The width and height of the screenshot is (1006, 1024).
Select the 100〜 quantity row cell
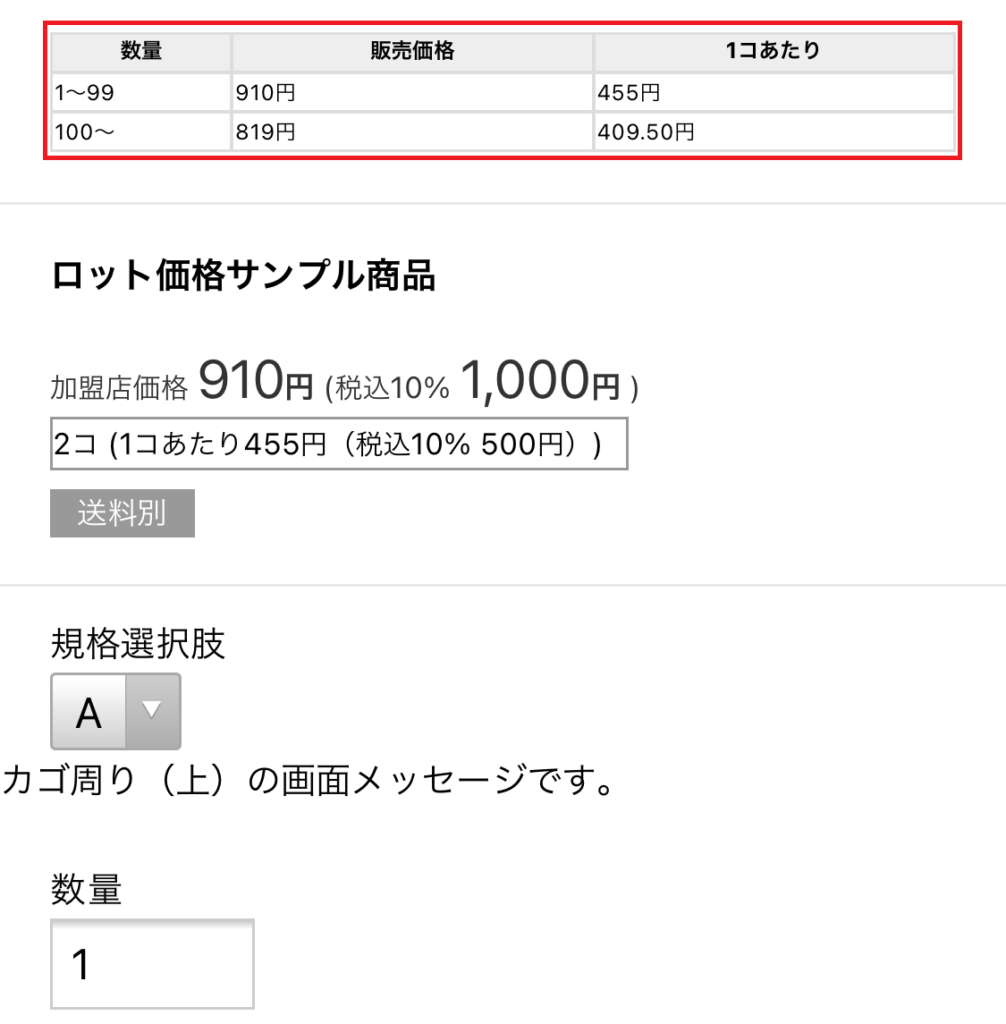pyautogui.click(x=141, y=132)
